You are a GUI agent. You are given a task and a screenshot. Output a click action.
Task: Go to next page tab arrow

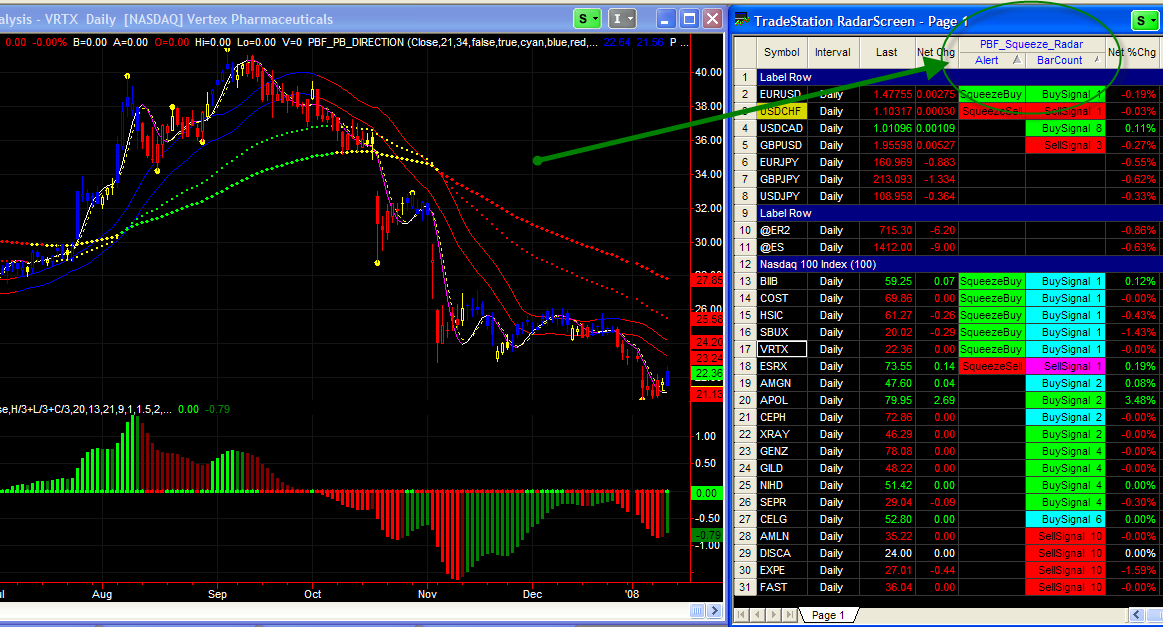click(x=774, y=614)
